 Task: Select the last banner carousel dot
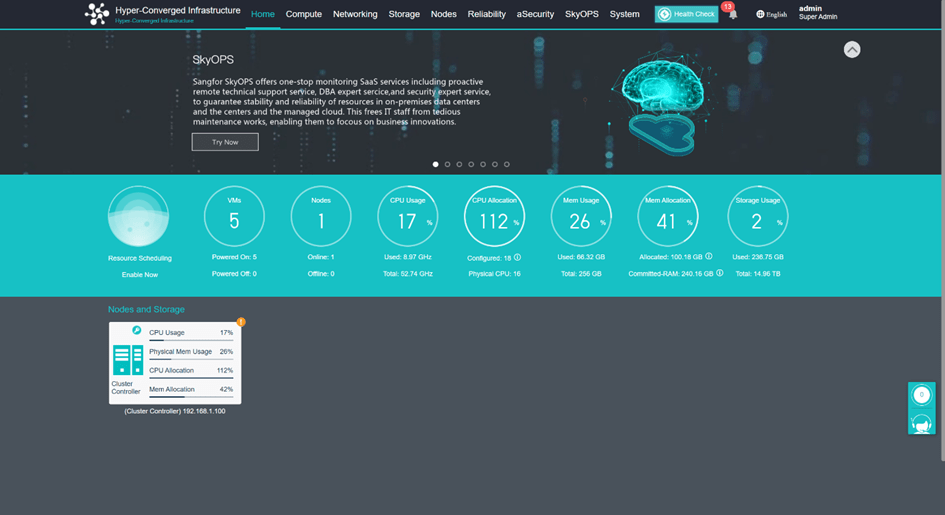coord(507,164)
